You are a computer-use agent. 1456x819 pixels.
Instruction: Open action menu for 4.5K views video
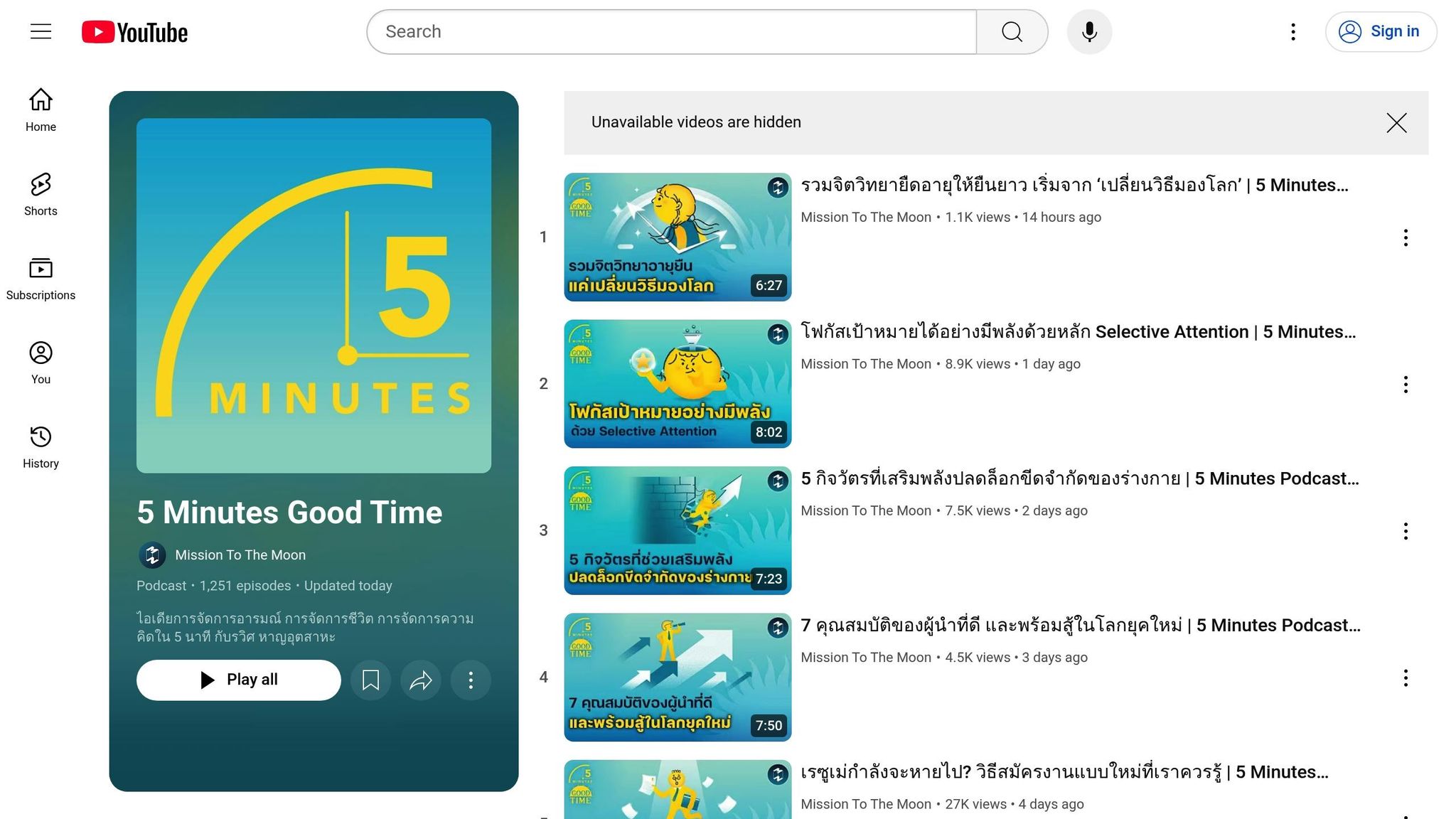1406,678
